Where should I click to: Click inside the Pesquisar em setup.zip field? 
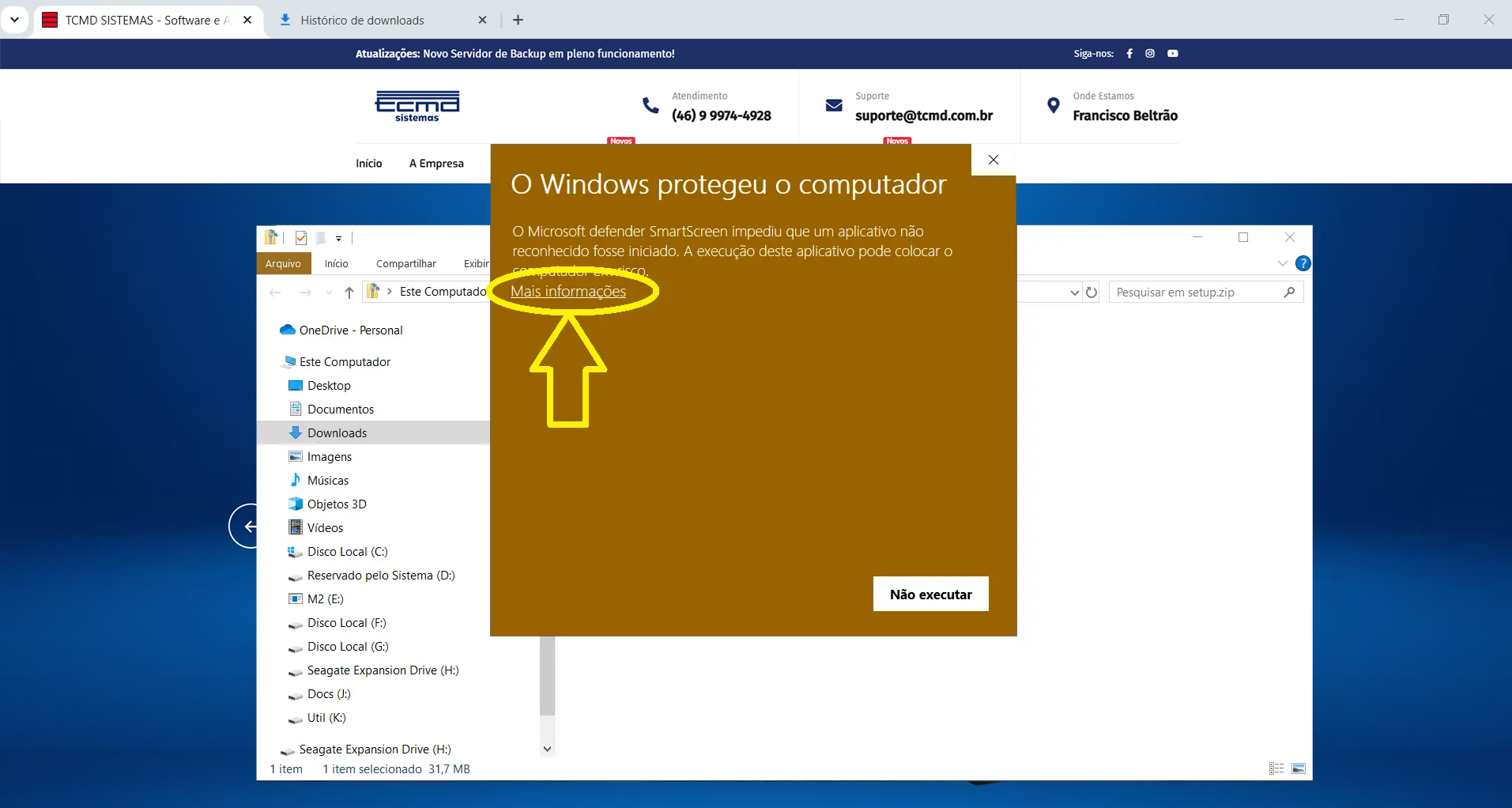click(1193, 293)
